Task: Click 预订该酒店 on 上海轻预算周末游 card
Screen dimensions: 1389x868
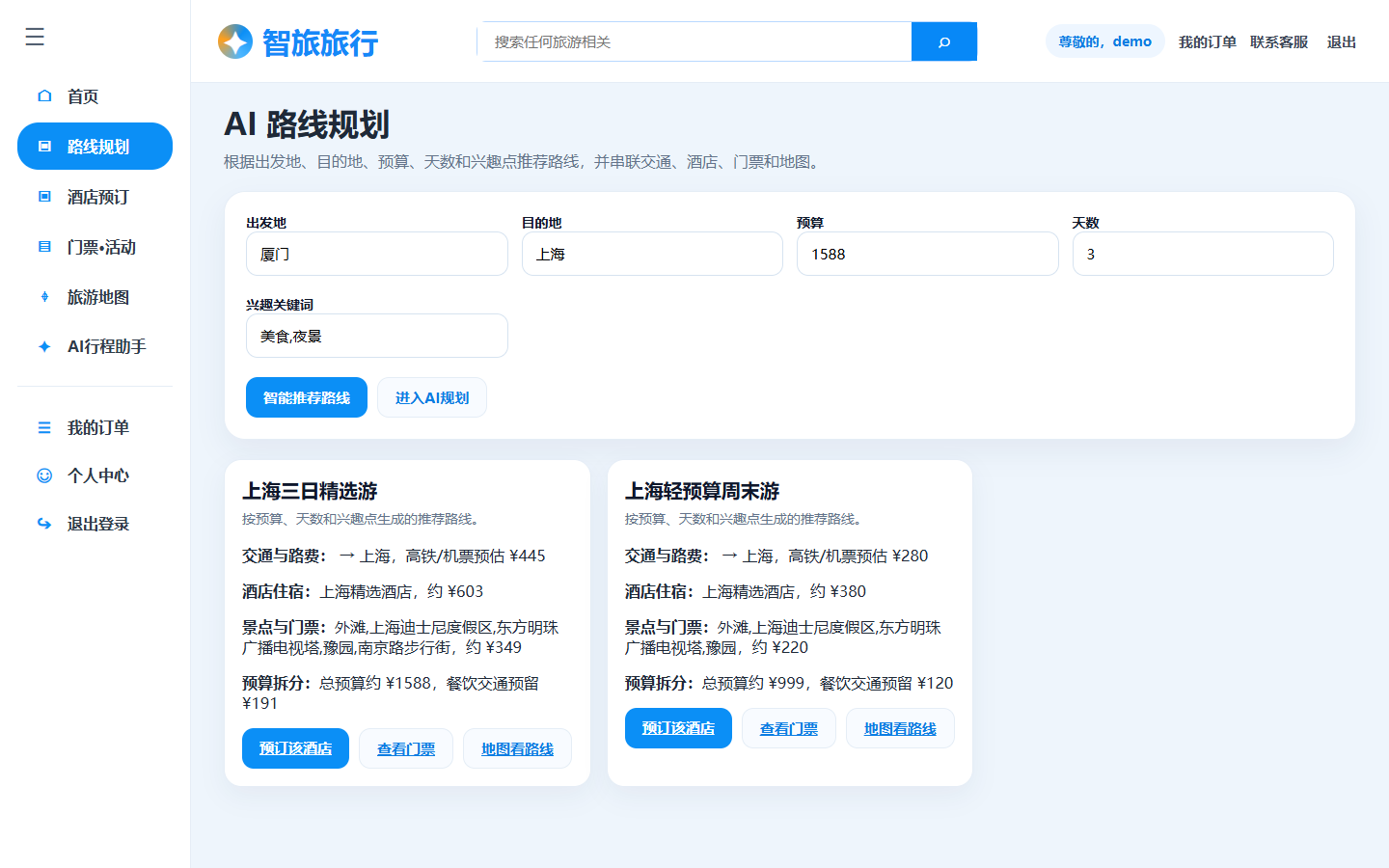Action: coord(678,728)
